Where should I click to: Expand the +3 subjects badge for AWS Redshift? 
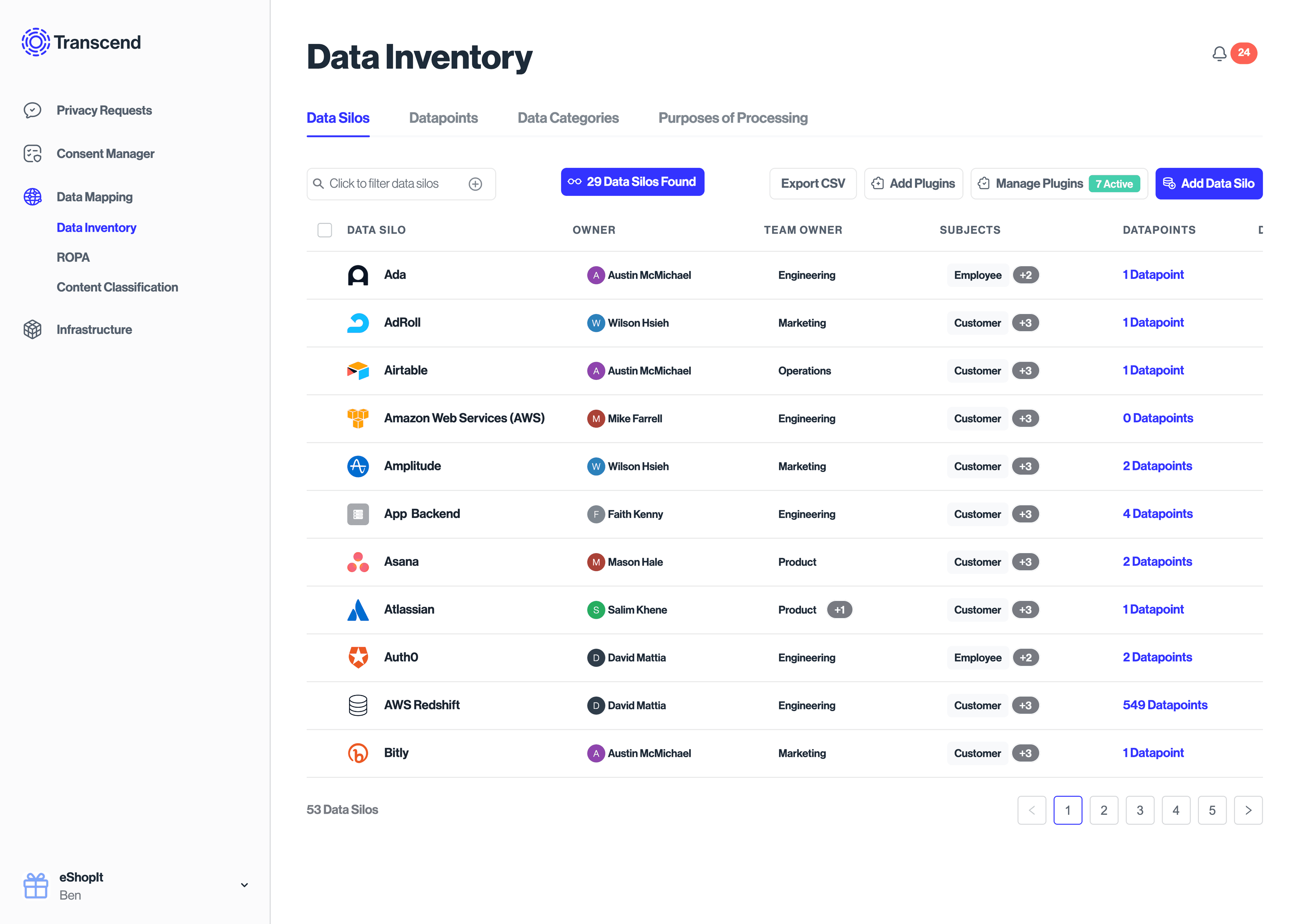1025,705
